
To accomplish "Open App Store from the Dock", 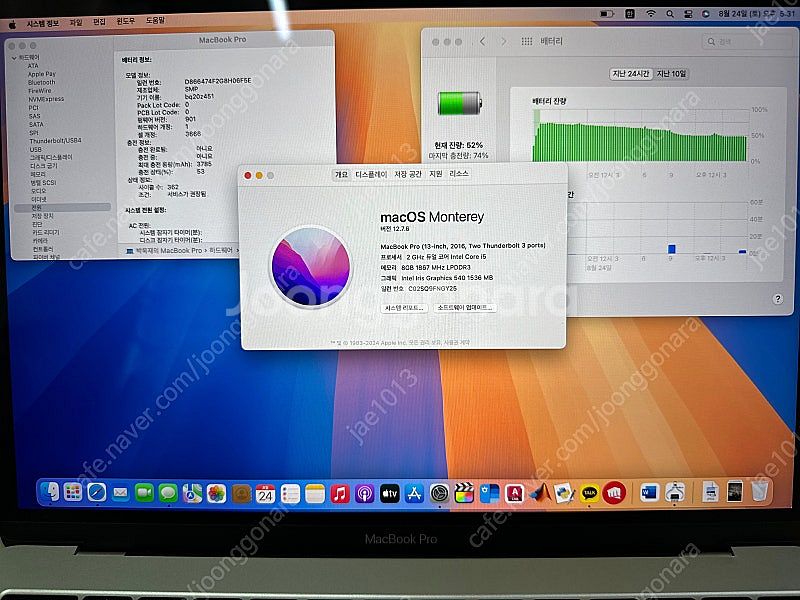I will 414,494.
